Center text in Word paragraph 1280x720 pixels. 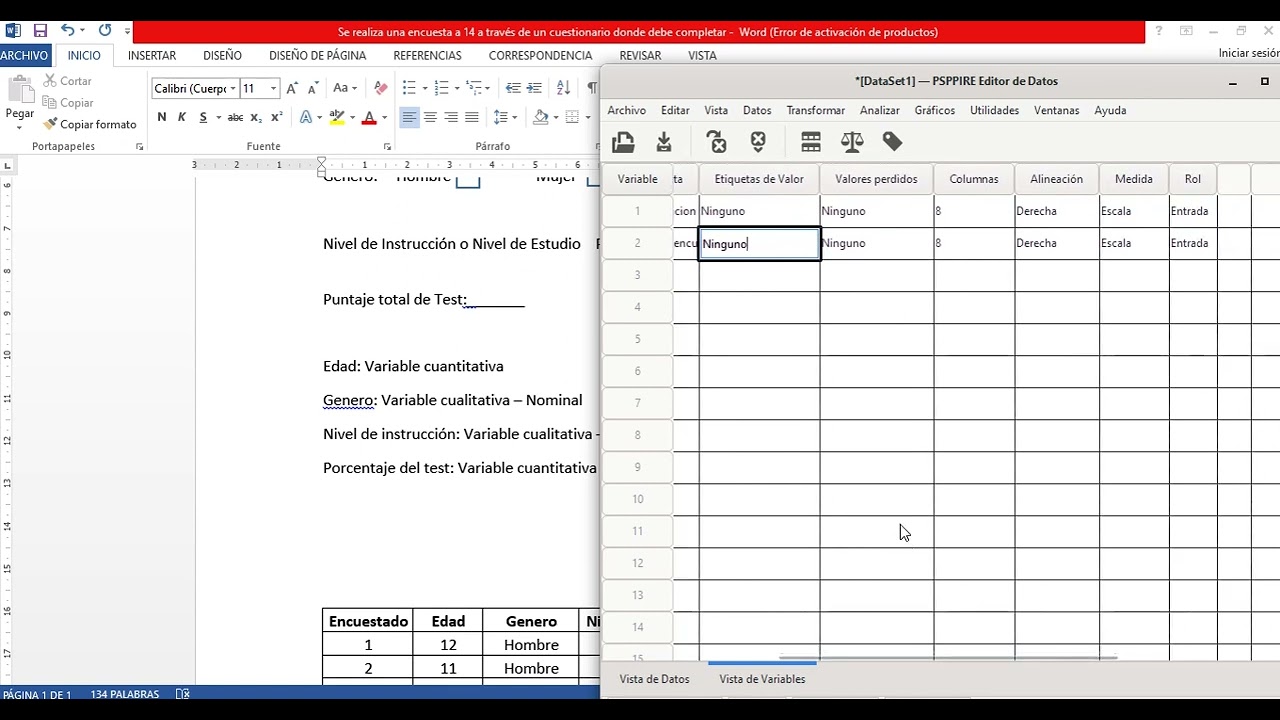[430, 117]
